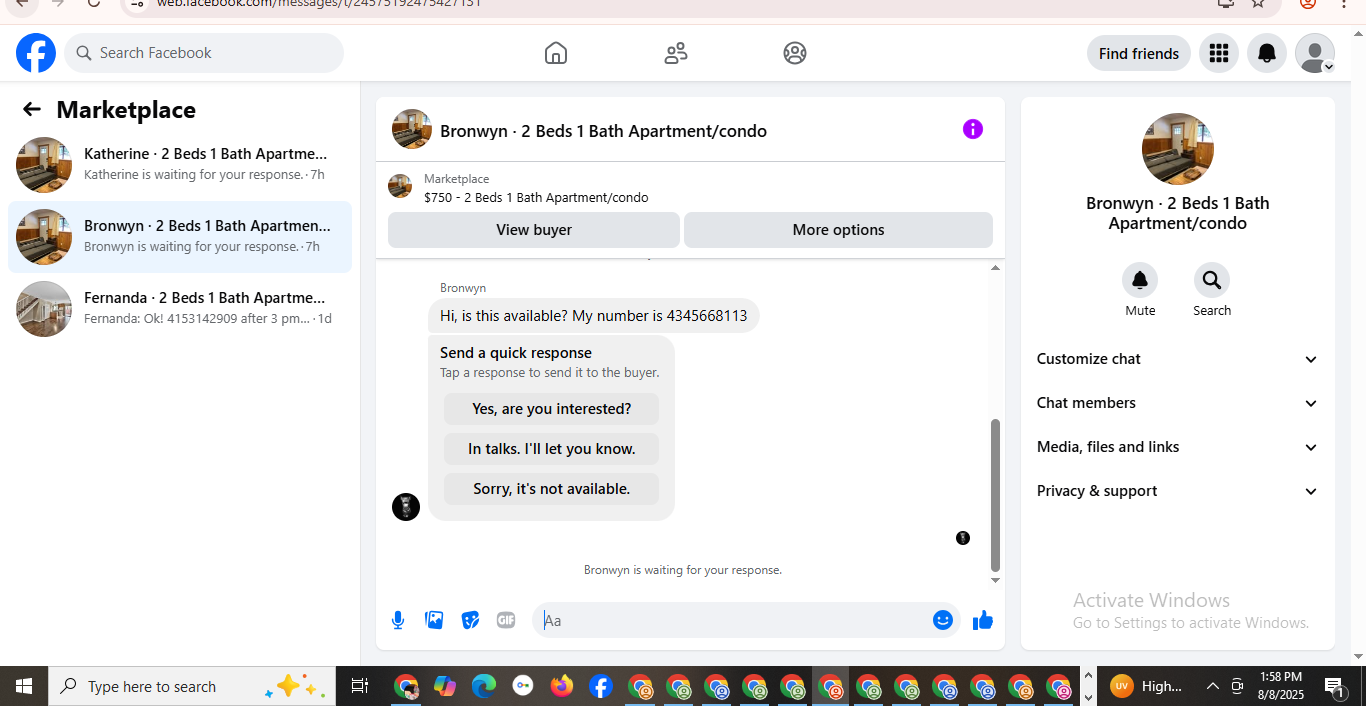
Task: Click Bronwyn's message with phone number
Action: (x=594, y=316)
